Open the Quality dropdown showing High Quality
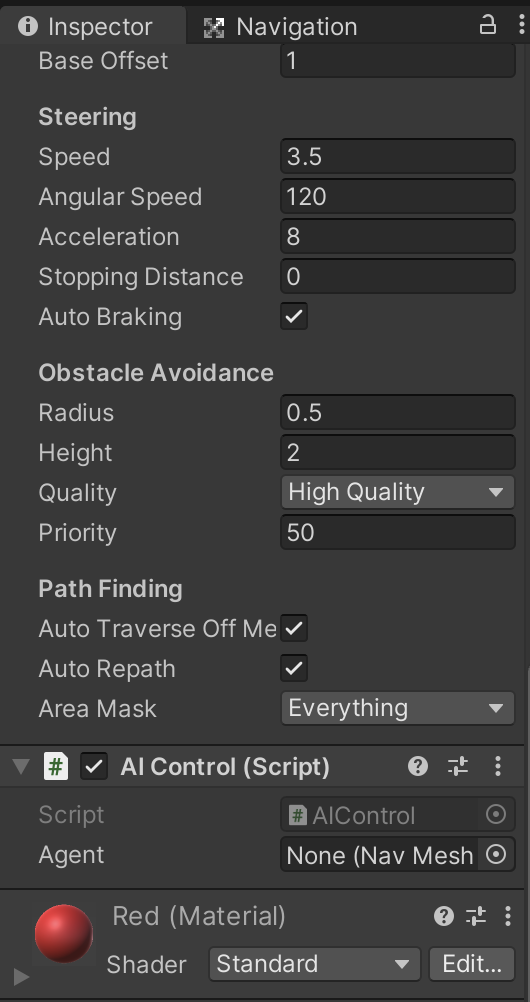530x1002 pixels. point(398,492)
